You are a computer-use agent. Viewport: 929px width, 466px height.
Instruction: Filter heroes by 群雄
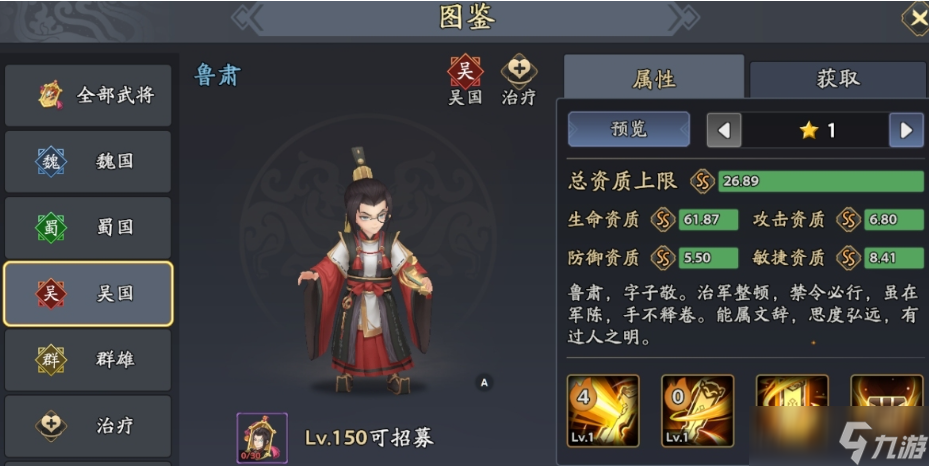[x=88, y=359]
